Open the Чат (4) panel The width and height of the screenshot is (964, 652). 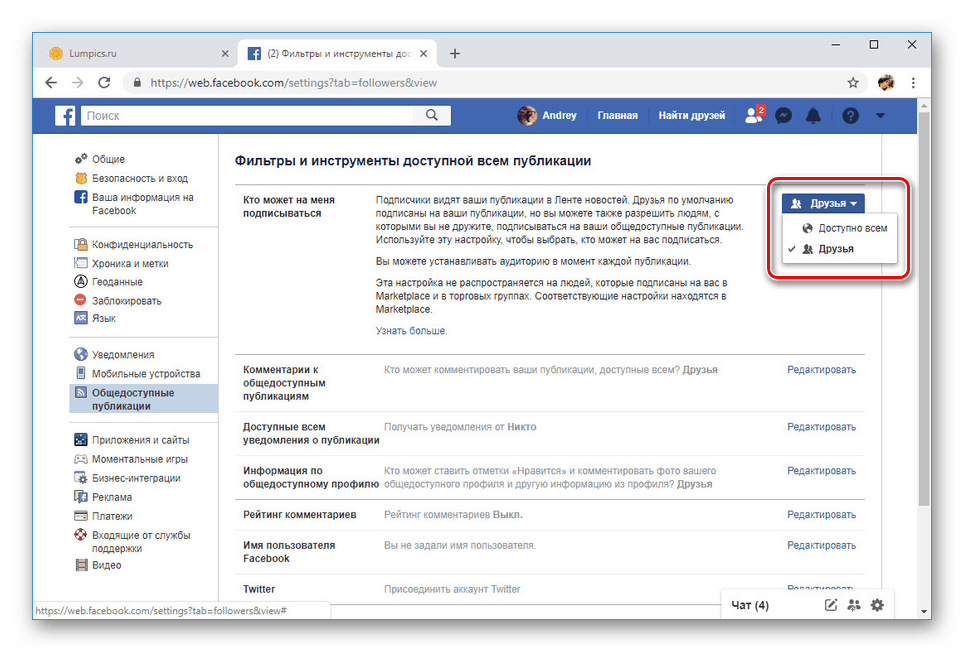(749, 605)
